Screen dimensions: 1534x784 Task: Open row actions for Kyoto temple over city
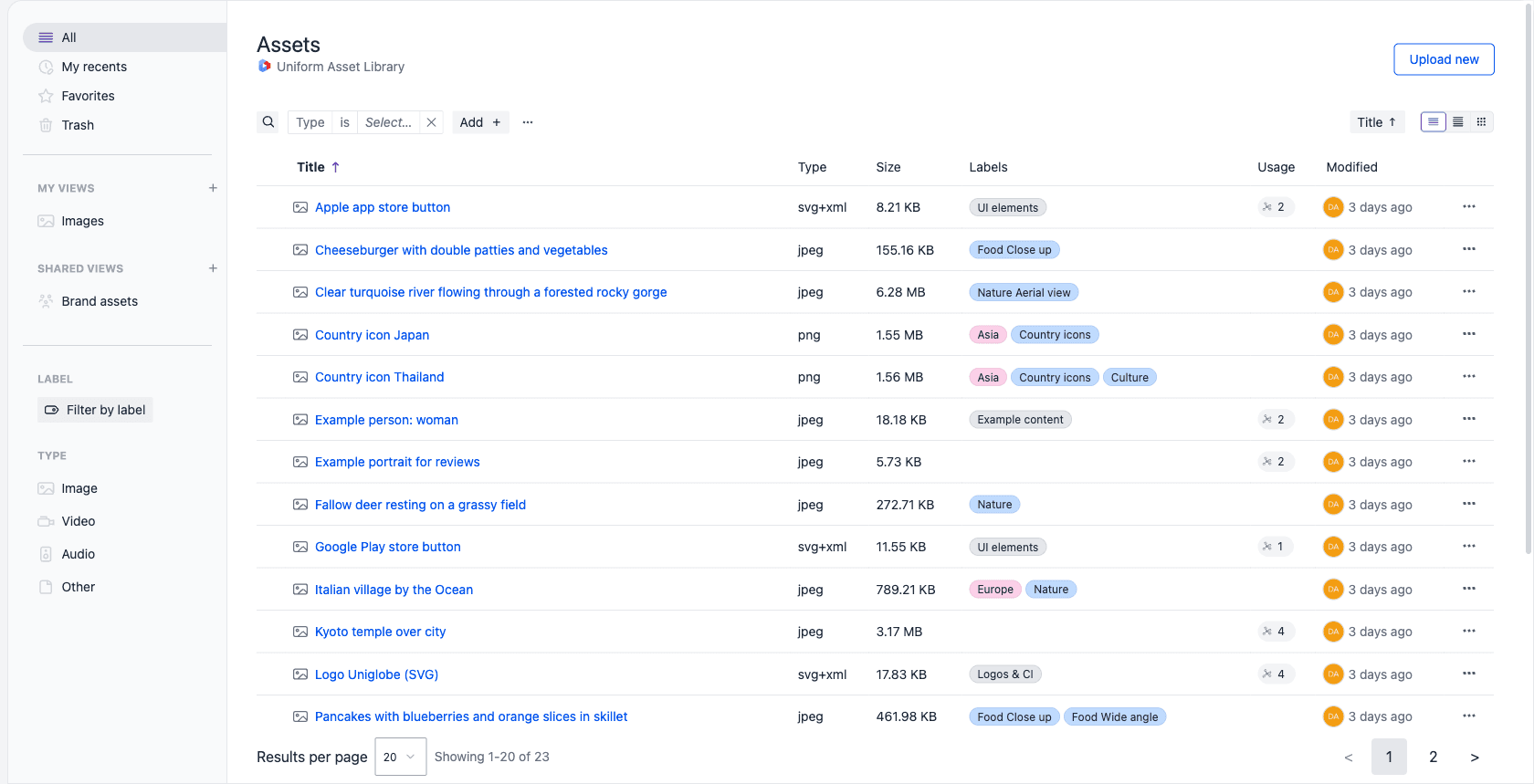click(x=1468, y=631)
